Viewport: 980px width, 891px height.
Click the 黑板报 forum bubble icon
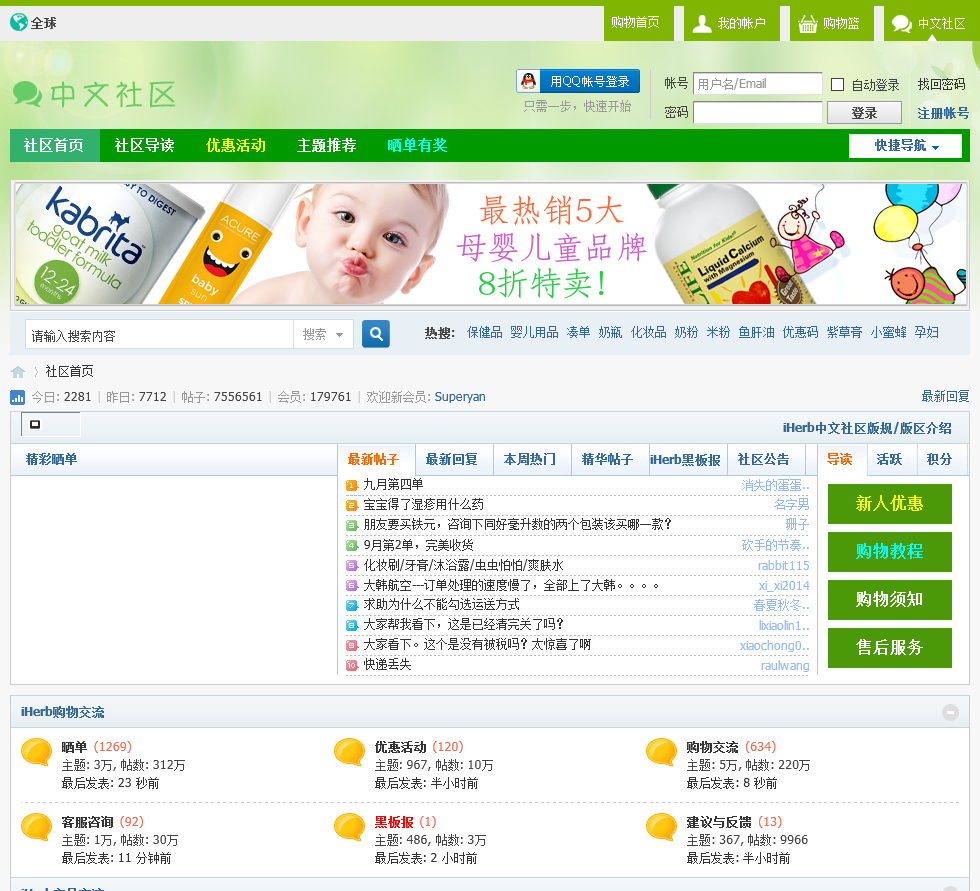point(349,827)
